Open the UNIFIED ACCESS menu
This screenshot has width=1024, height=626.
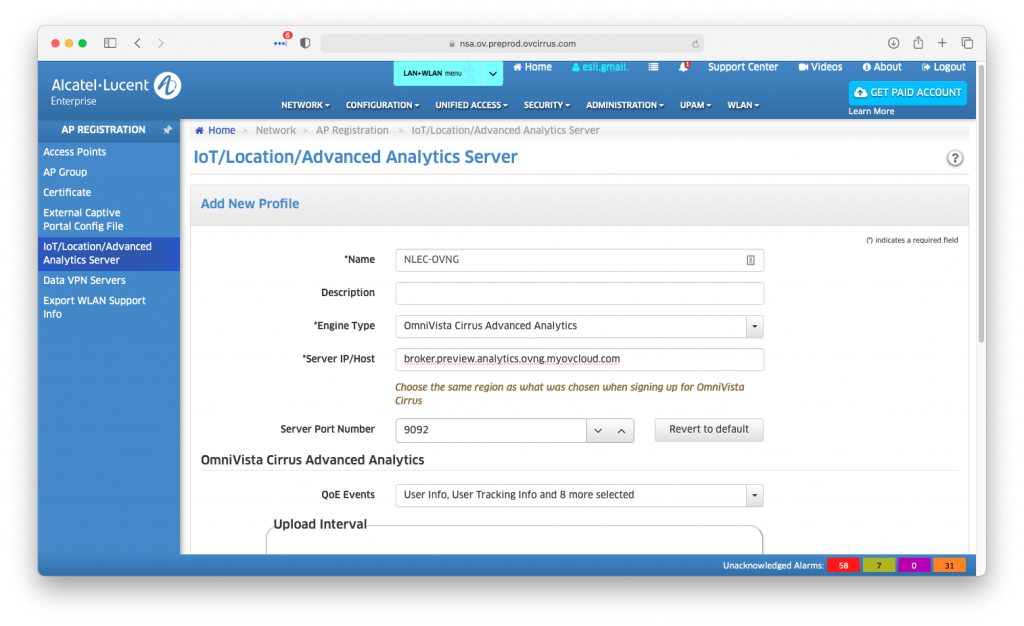click(x=471, y=105)
